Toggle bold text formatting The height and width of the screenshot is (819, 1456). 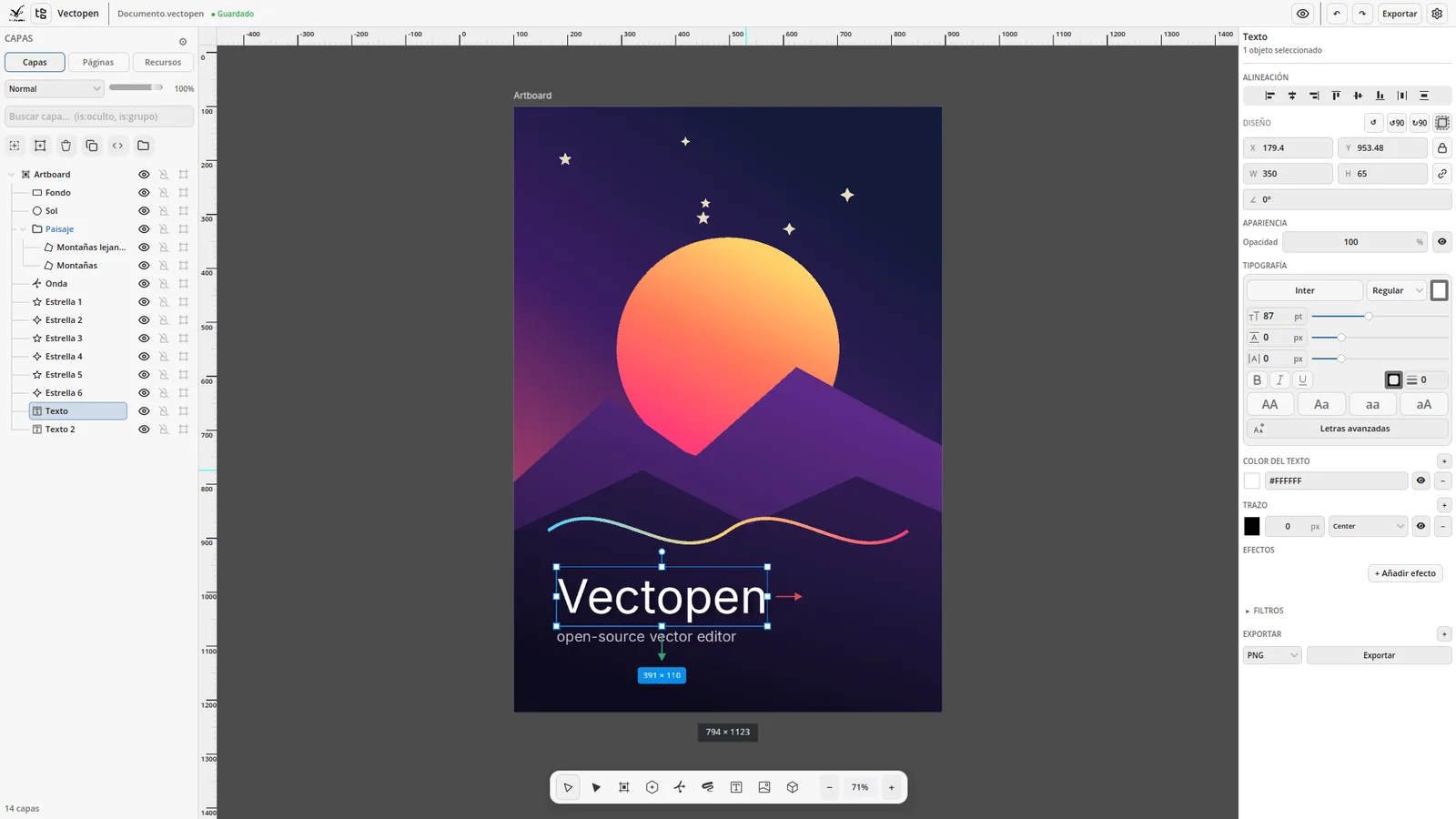[x=1258, y=380]
